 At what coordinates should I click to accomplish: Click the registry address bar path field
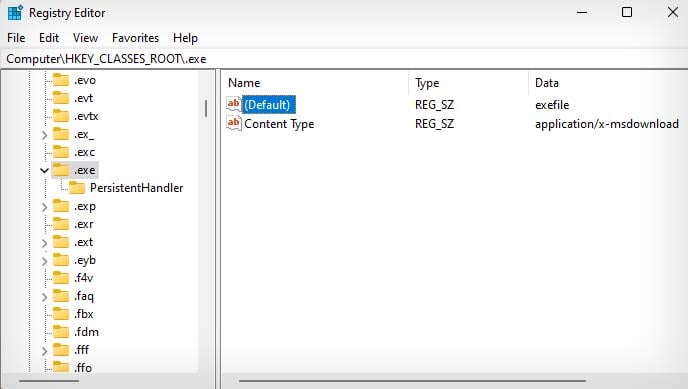coord(344,59)
